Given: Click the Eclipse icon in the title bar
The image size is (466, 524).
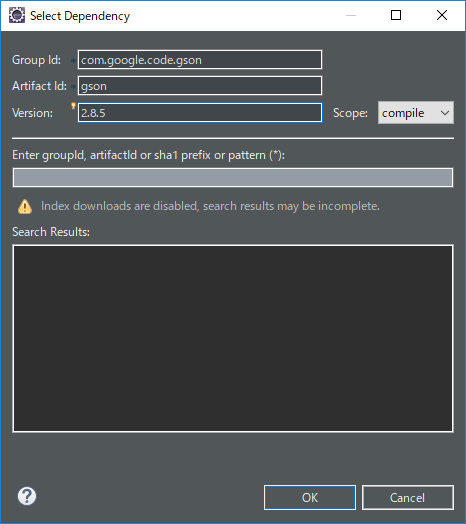Looking at the screenshot, I should tap(17, 15).
